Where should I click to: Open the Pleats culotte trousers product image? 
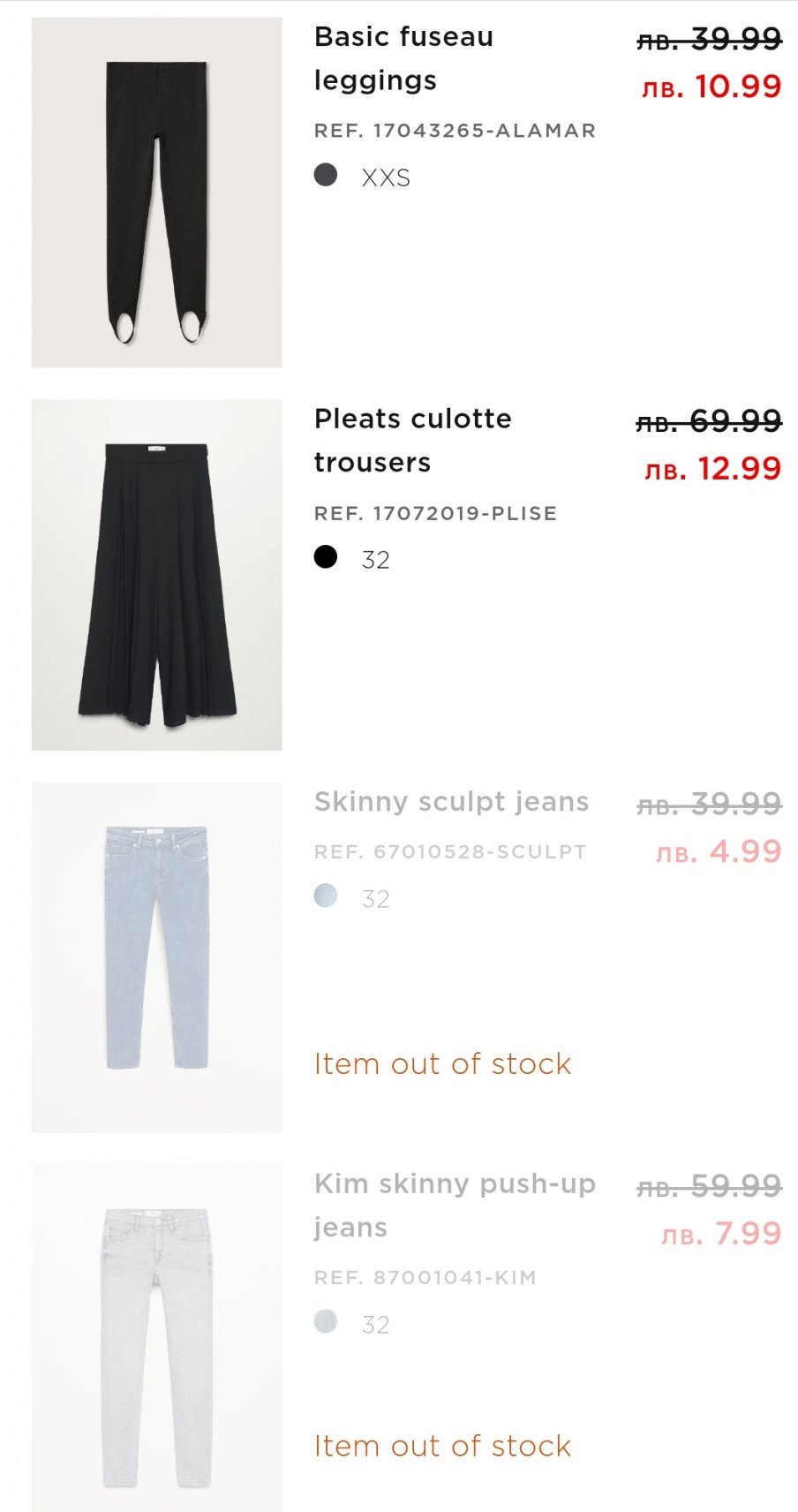157,575
